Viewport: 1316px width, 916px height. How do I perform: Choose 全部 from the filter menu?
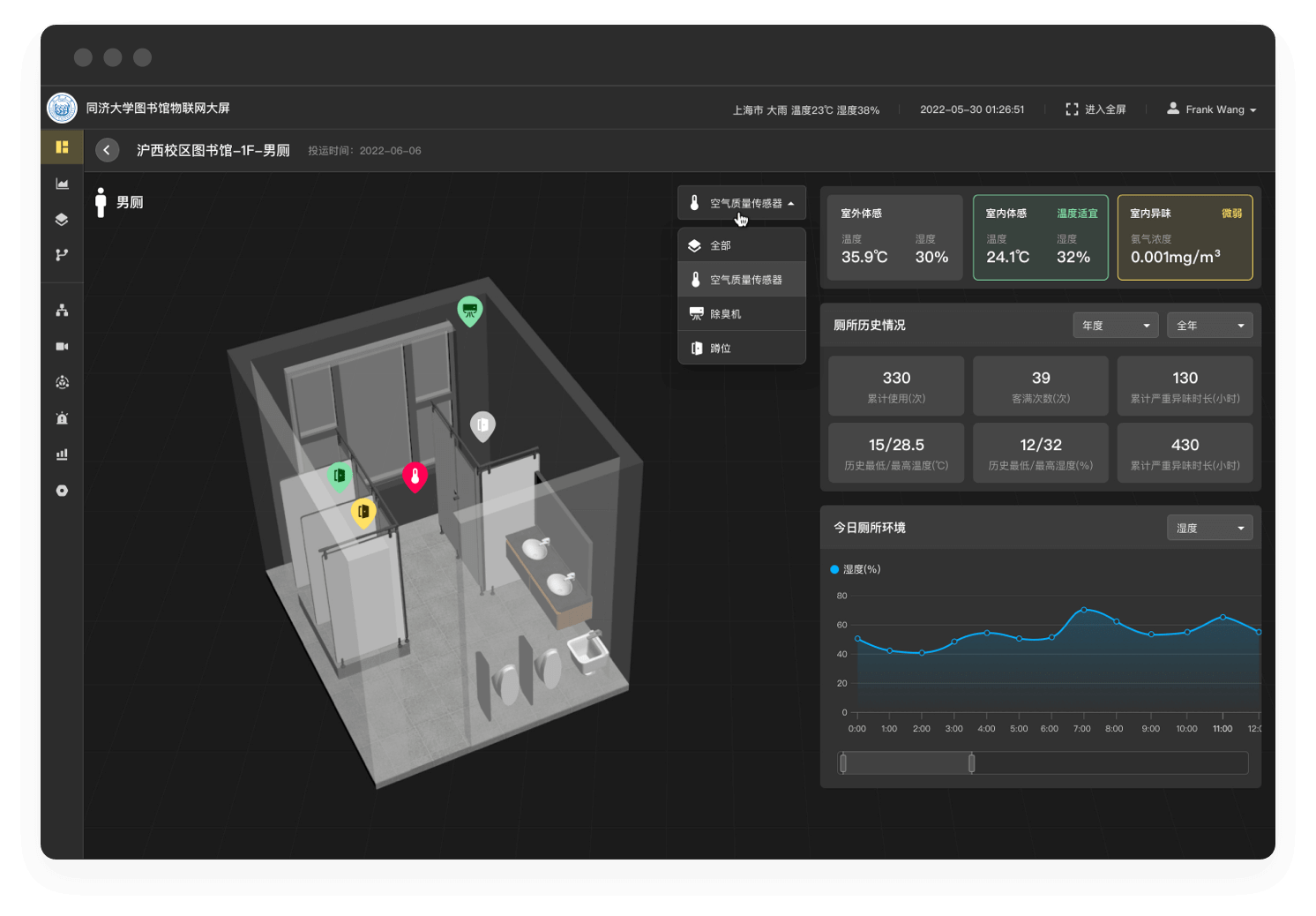[742, 245]
